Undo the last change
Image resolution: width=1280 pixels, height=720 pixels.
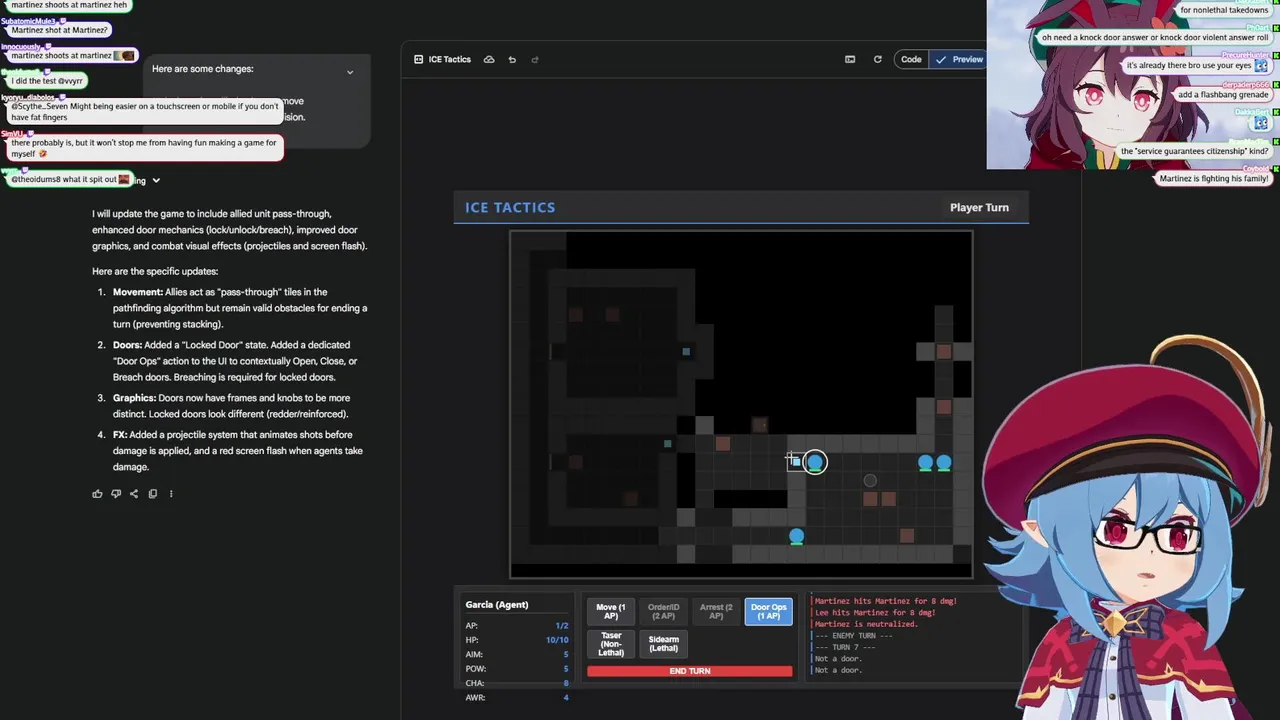pyautogui.click(x=512, y=59)
